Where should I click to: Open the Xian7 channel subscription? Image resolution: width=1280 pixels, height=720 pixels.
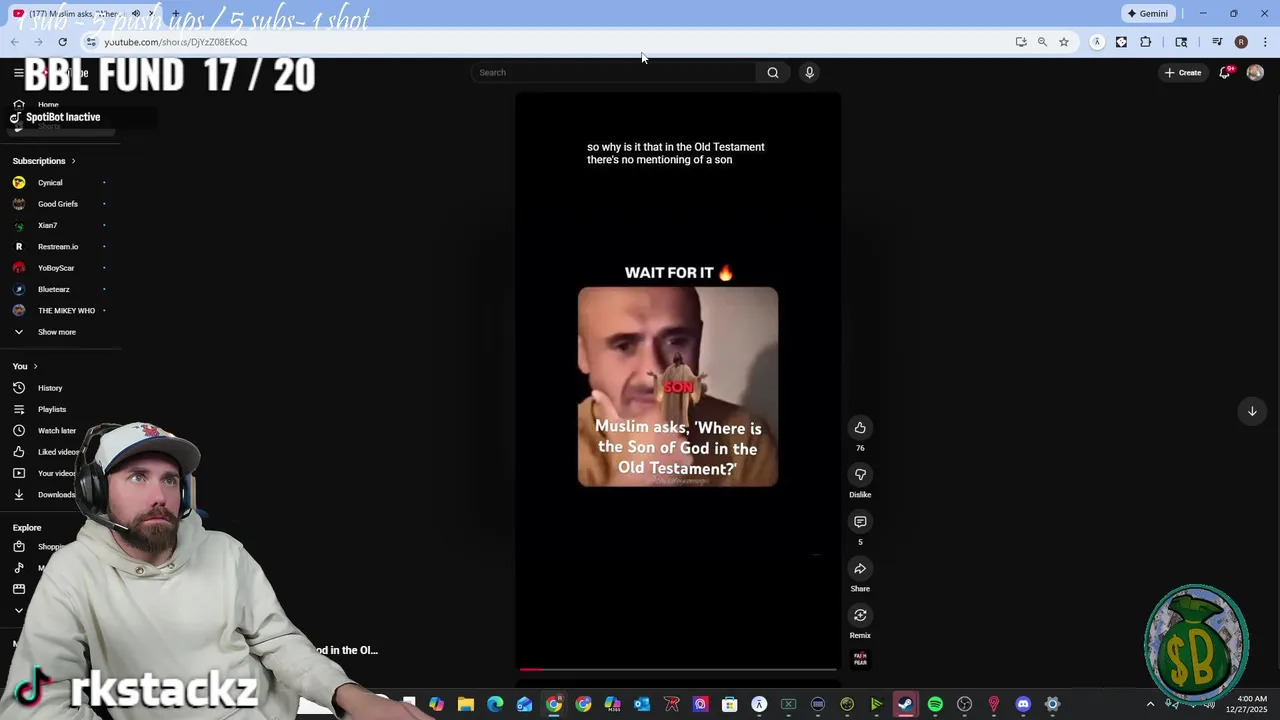tap(60, 225)
